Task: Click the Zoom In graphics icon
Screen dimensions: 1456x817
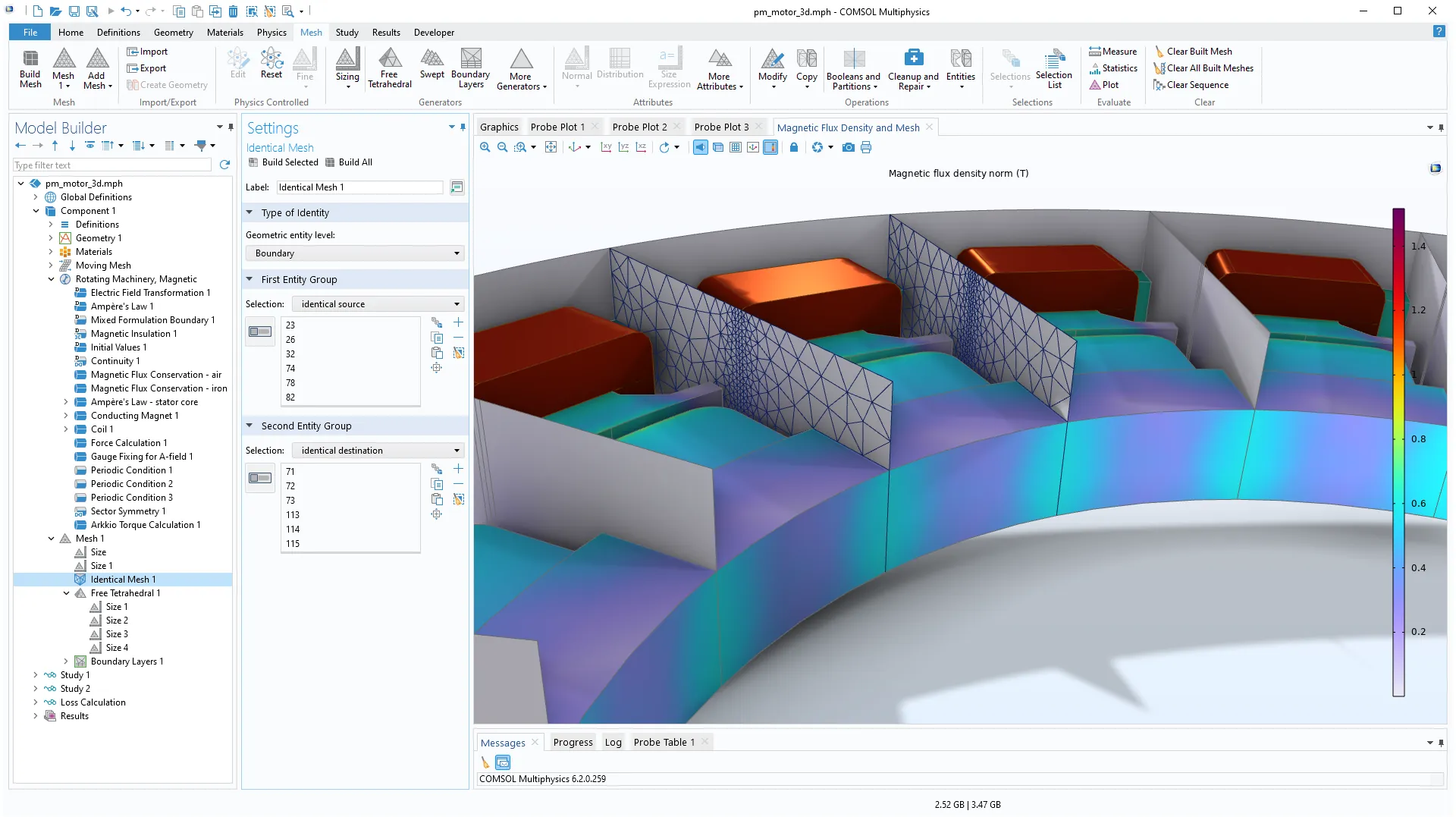Action: click(x=485, y=147)
